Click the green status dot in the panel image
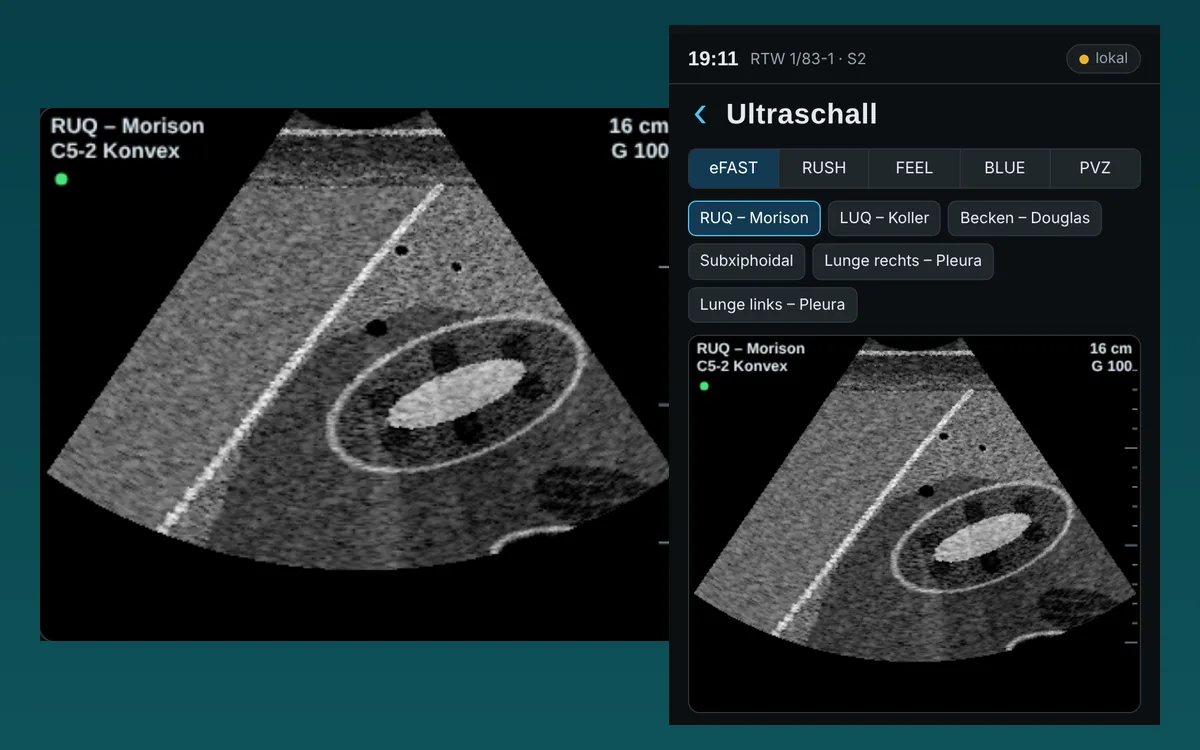The height and width of the screenshot is (750, 1200). pos(704,385)
